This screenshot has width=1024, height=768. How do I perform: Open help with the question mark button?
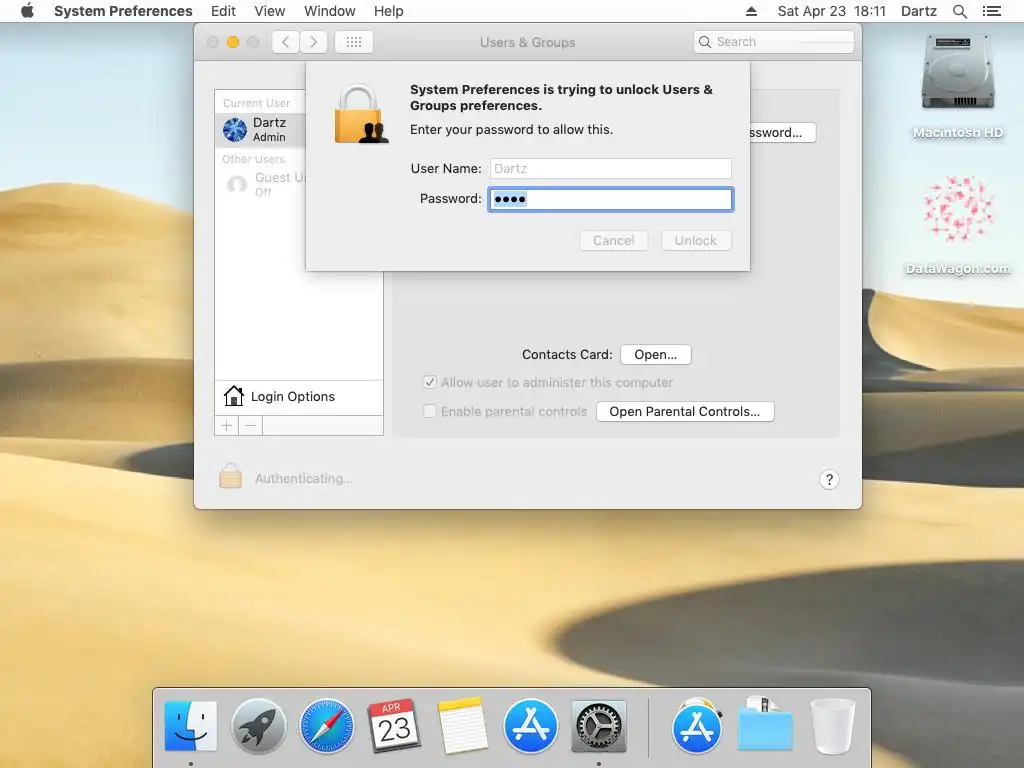[x=829, y=479]
